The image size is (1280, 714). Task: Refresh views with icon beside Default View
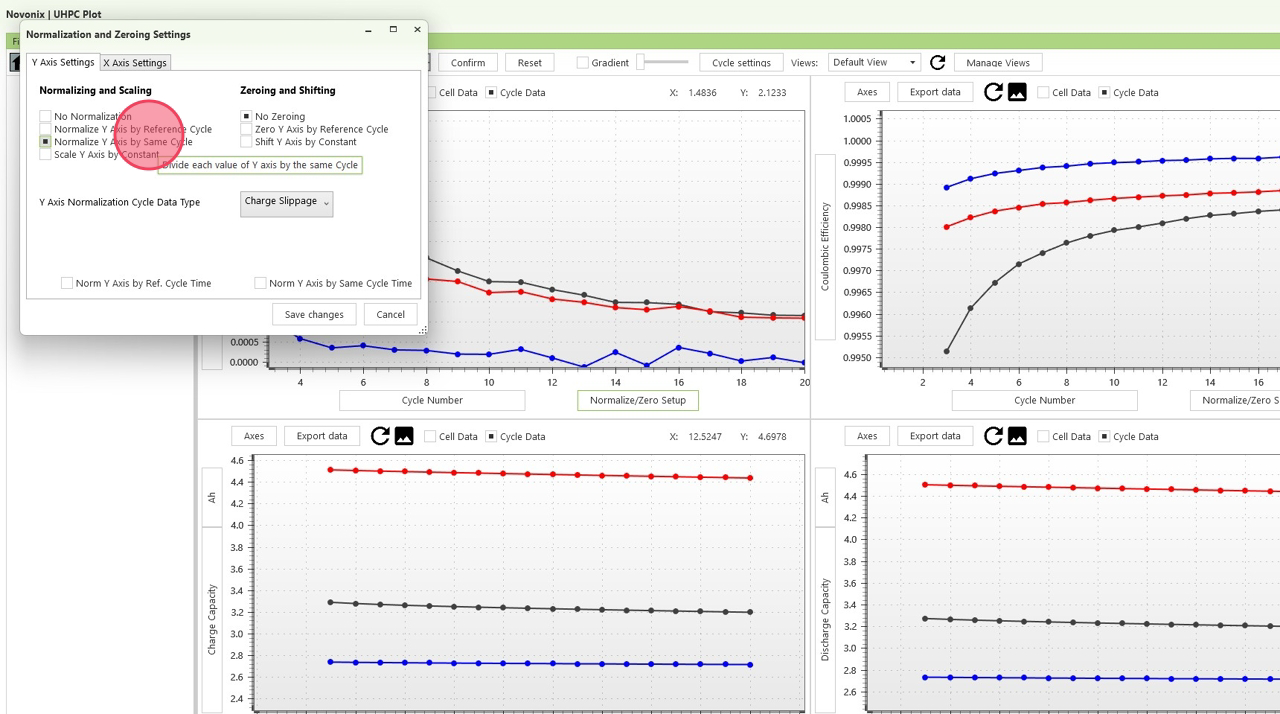tap(937, 62)
